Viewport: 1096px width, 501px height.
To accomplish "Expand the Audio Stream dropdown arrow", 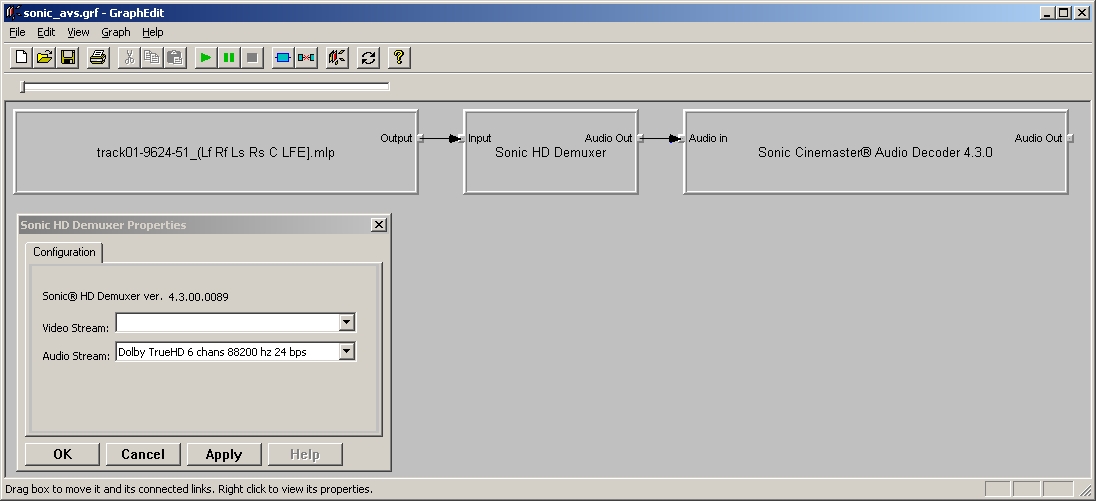I will [346, 351].
